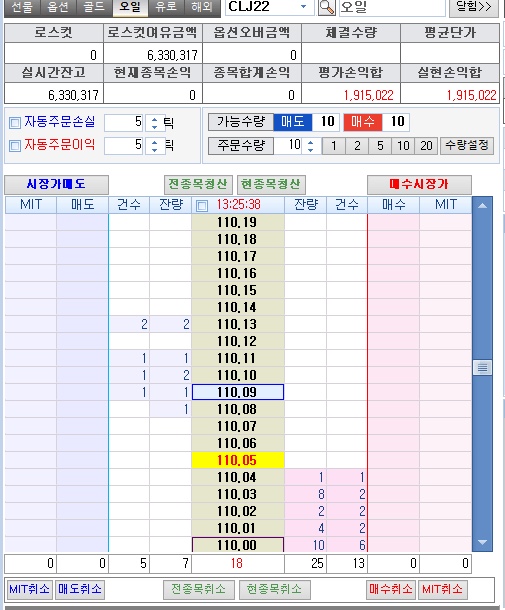Click the 시장가매도 market sell button
This screenshot has height=610, width=505.
click(x=56, y=184)
